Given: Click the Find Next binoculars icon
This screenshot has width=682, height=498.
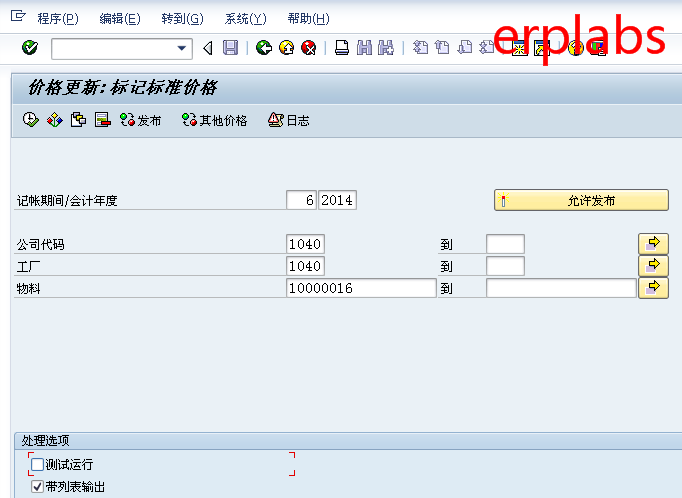Looking at the screenshot, I should [386, 47].
